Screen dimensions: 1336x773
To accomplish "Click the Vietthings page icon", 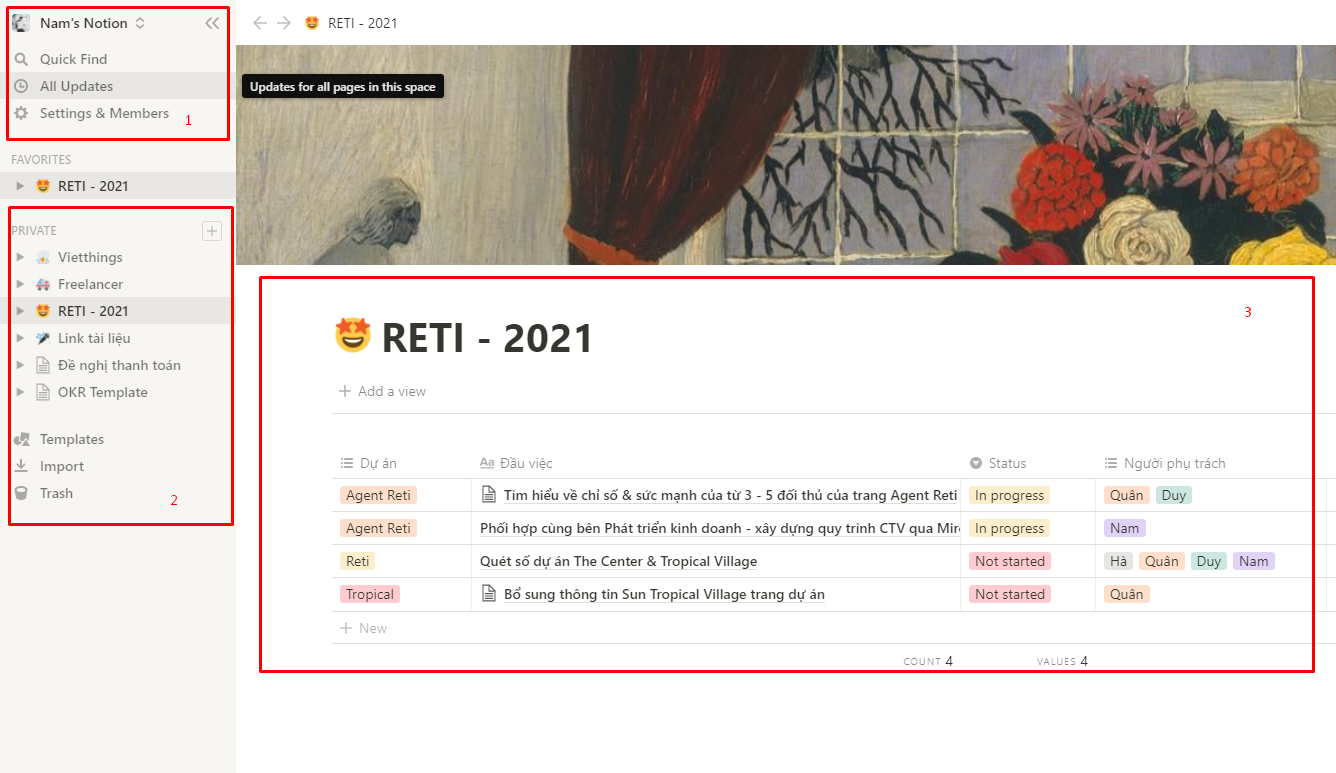I will (x=42, y=257).
